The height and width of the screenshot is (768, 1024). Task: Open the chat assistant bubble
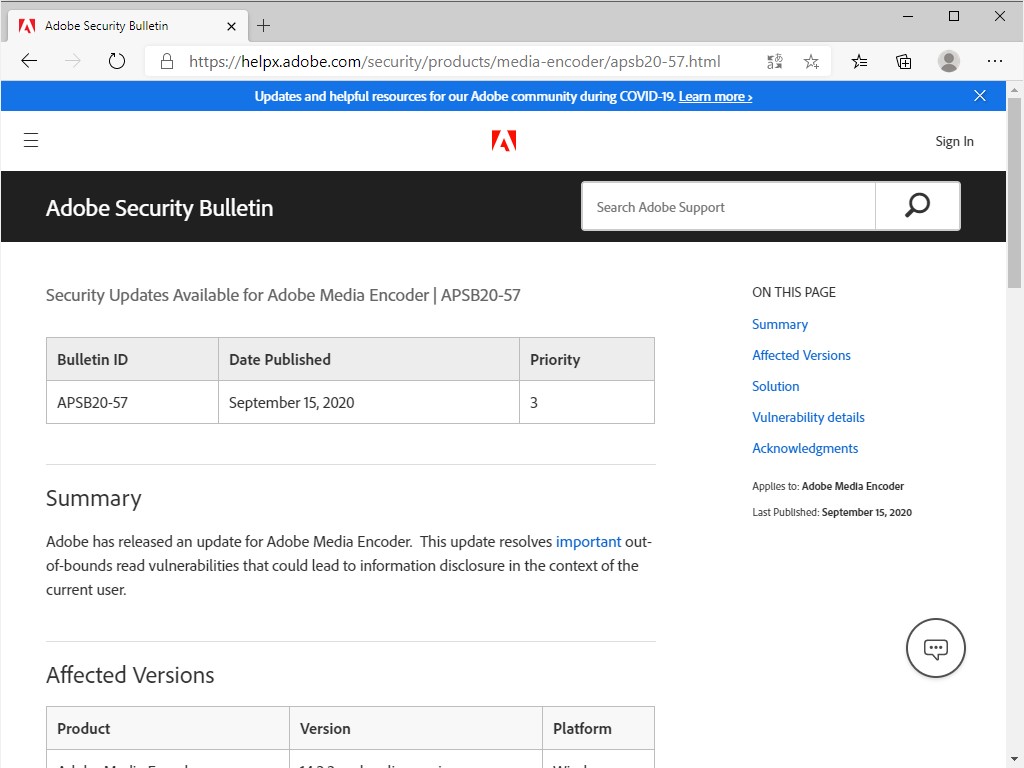pyautogui.click(x=935, y=648)
